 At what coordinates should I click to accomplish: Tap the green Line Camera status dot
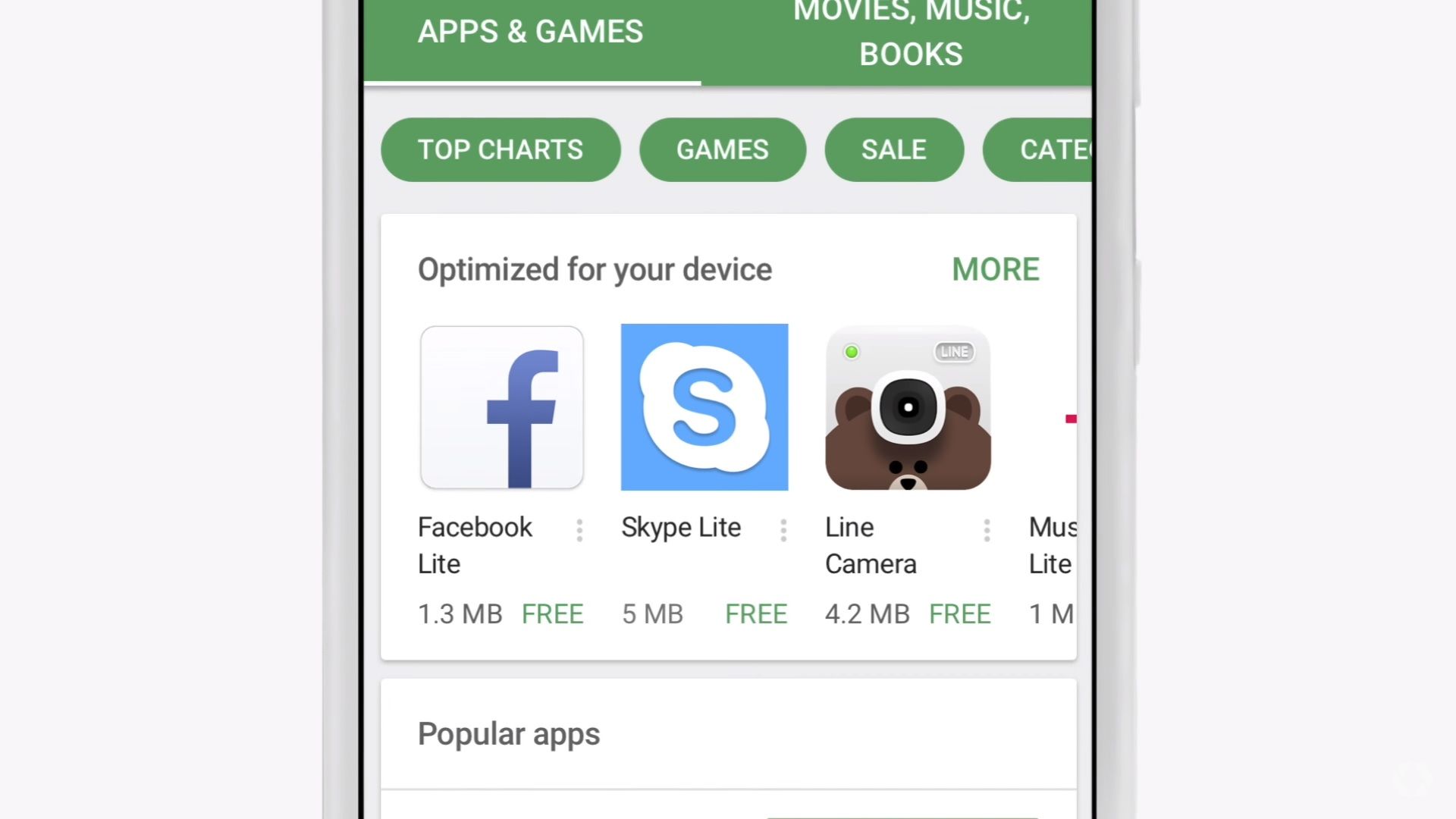coord(851,352)
